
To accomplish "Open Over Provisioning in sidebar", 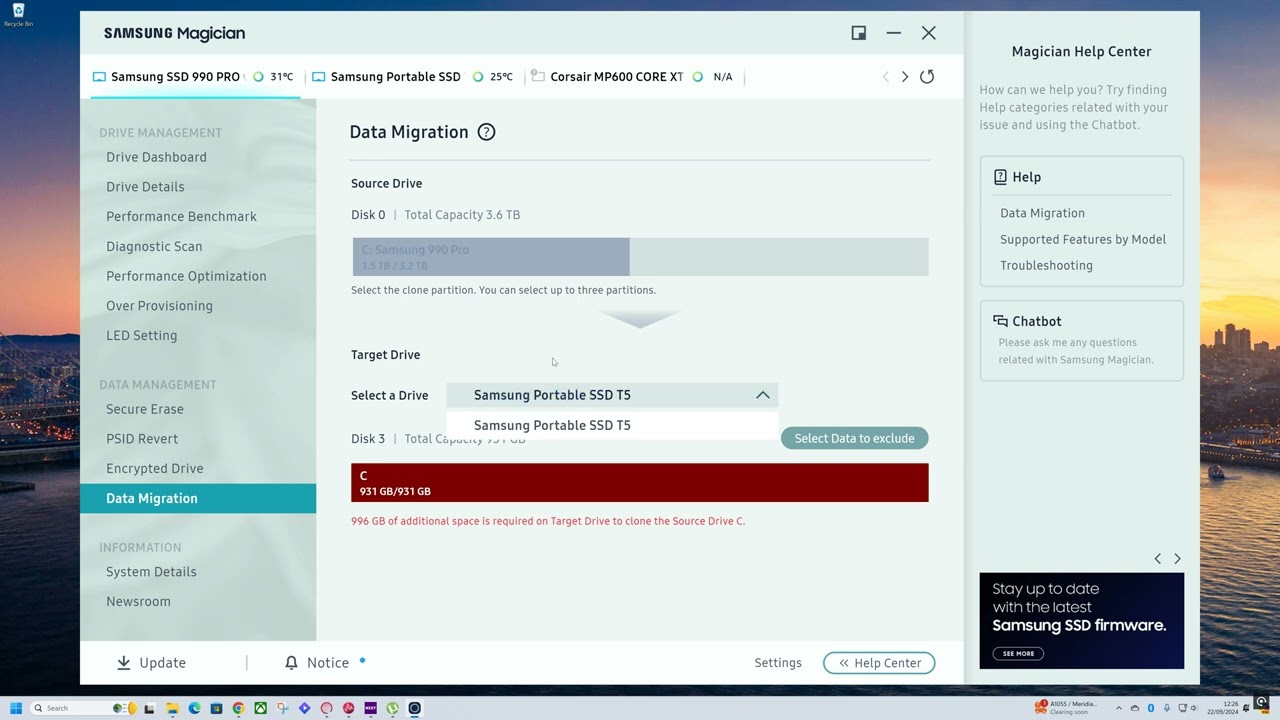I will (x=159, y=306).
